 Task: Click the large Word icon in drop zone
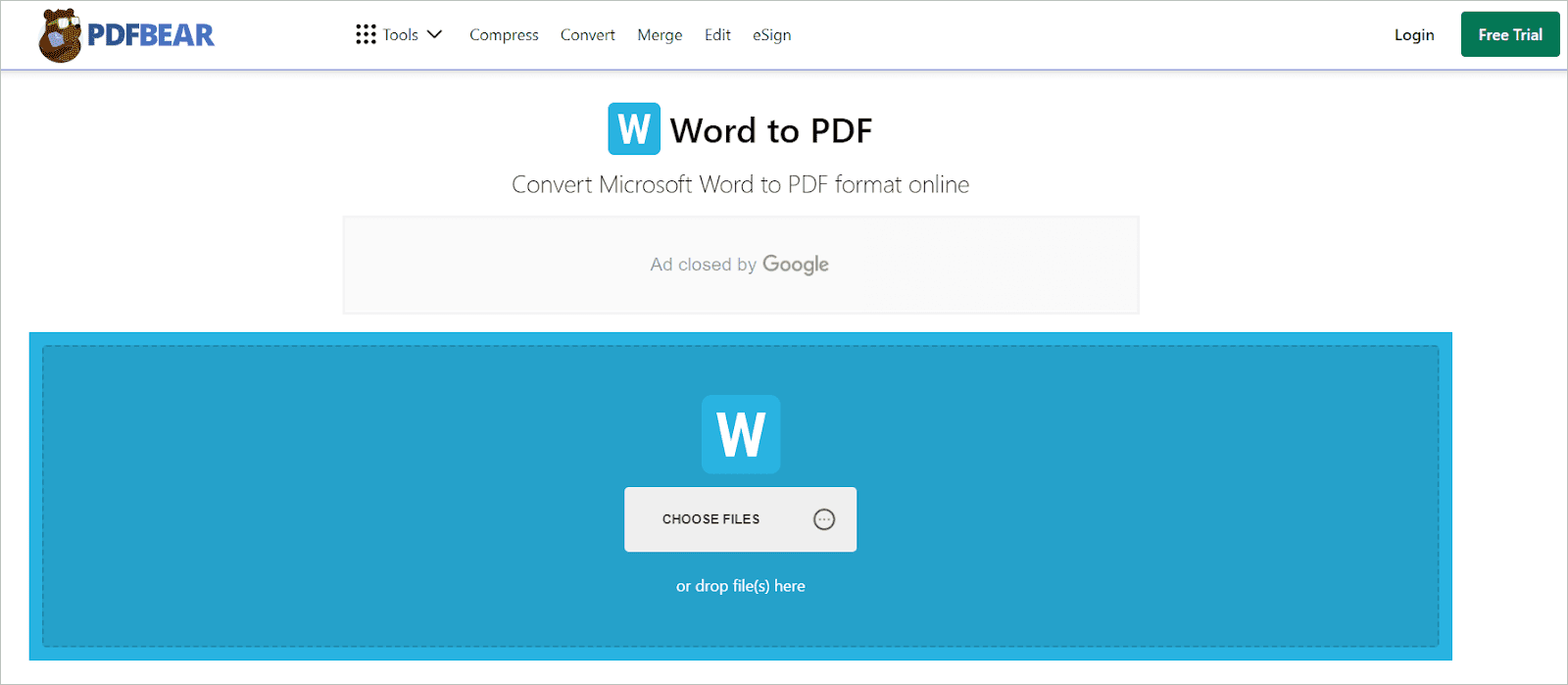click(741, 434)
